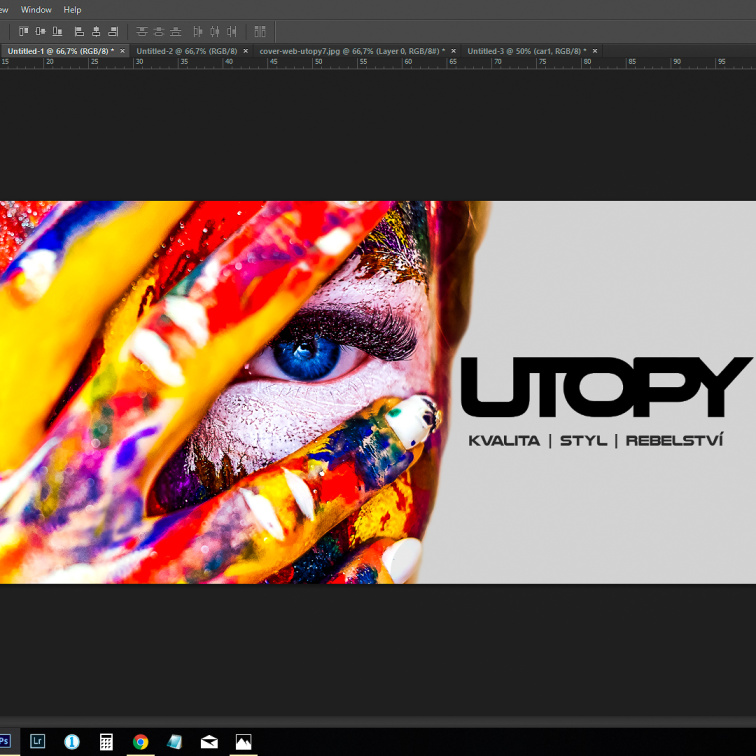Switch to the Untitled-2 document tab

[x=186, y=51]
